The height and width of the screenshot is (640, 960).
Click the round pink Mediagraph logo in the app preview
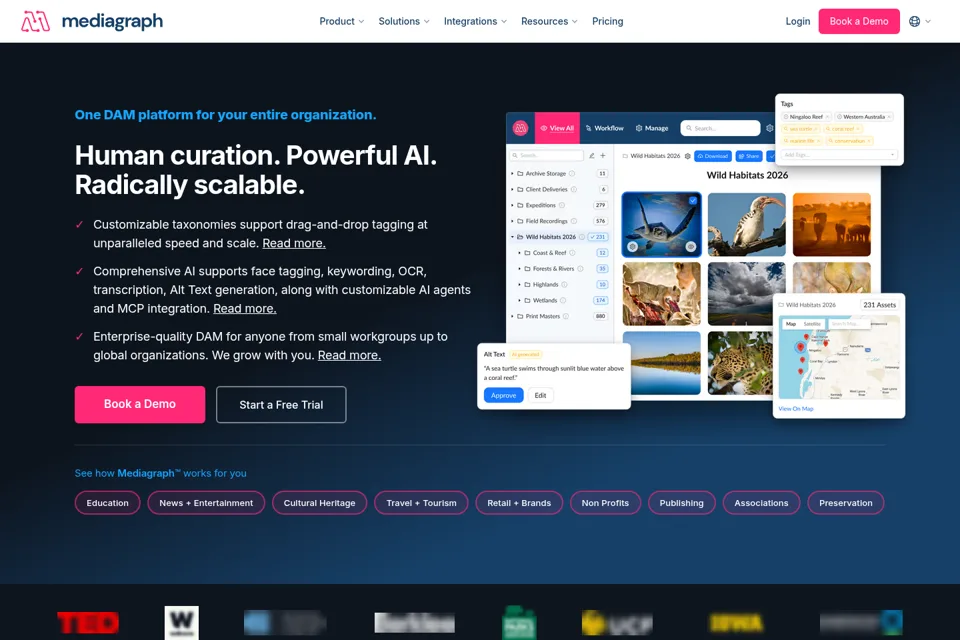click(520, 128)
